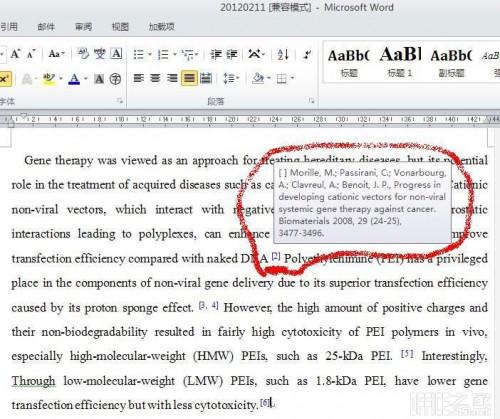Click the [2] citation after naked DNA
The image size is (500, 419).
click(276, 256)
